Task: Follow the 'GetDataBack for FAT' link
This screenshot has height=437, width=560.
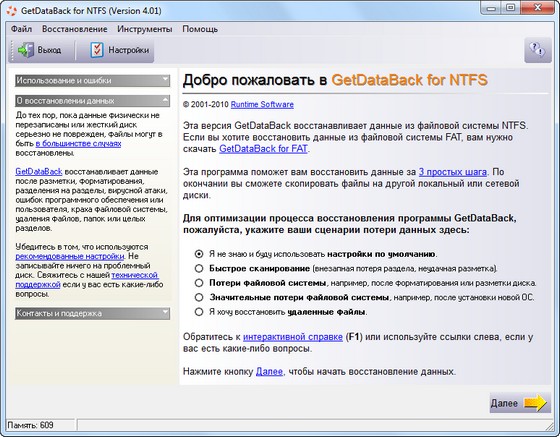Action: (263, 149)
